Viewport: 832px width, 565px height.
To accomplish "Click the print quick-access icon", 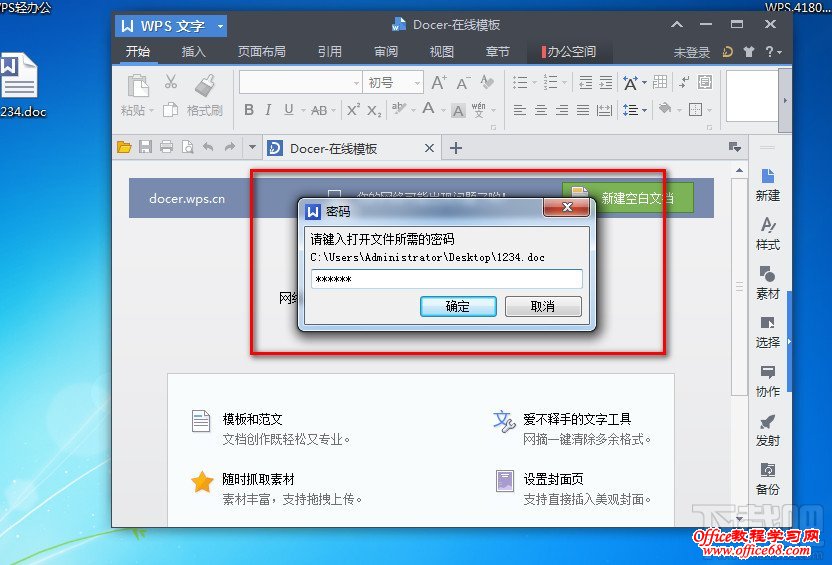I will (167, 147).
